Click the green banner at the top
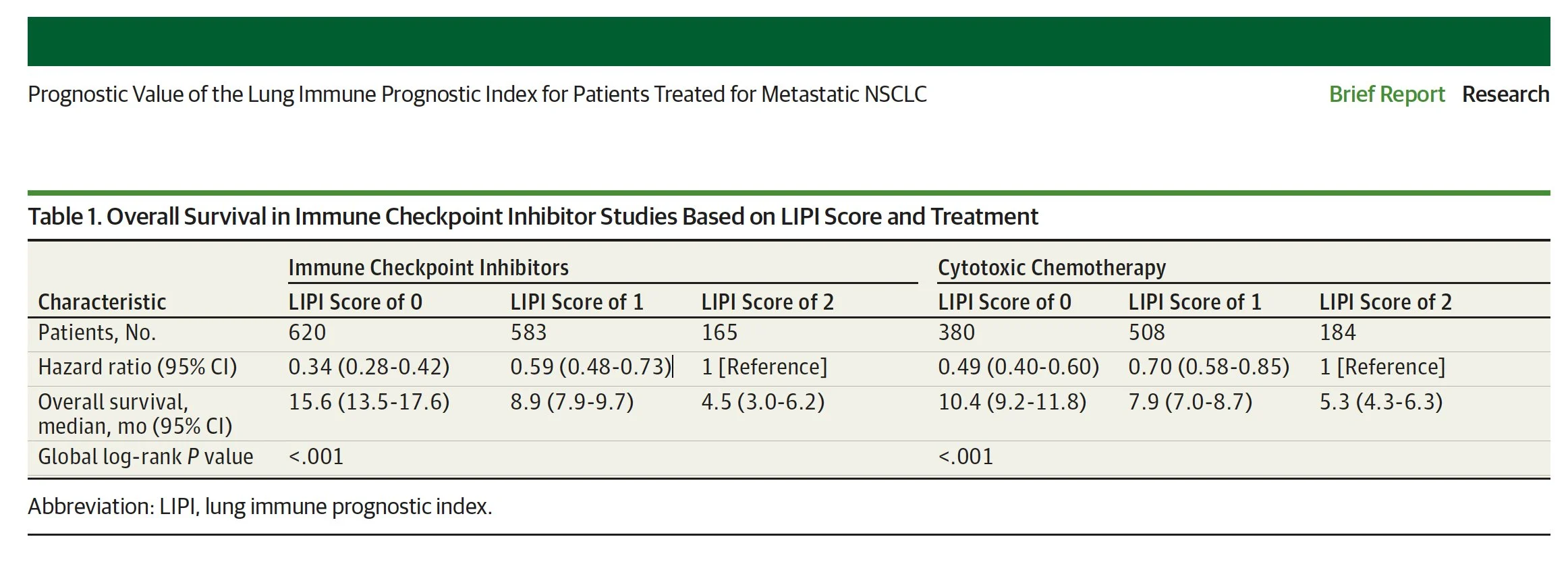The width and height of the screenshot is (1568, 564). click(x=788, y=41)
